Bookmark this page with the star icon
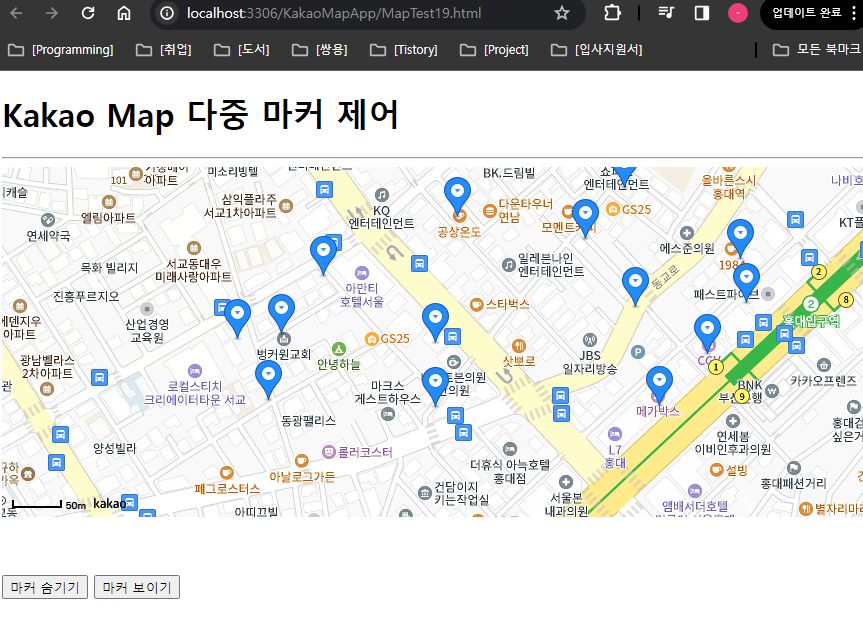This screenshot has height=622, width=863. pos(561,13)
